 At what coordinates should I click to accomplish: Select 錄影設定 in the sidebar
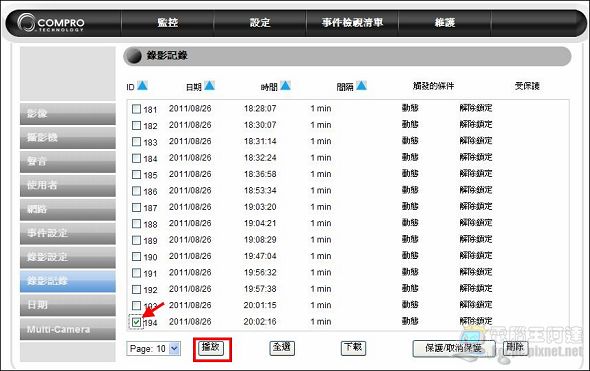(68, 257)
